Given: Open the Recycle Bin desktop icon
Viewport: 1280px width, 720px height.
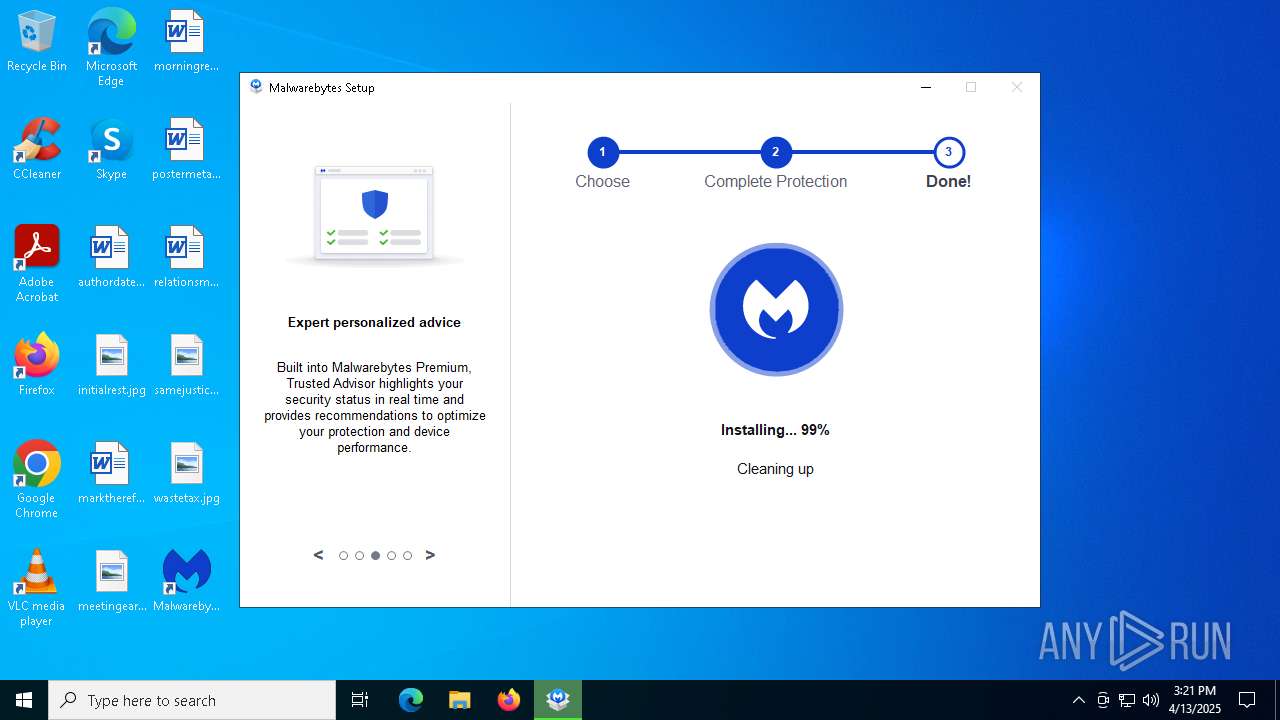Looking at the screenshot, I should point(37,42).
